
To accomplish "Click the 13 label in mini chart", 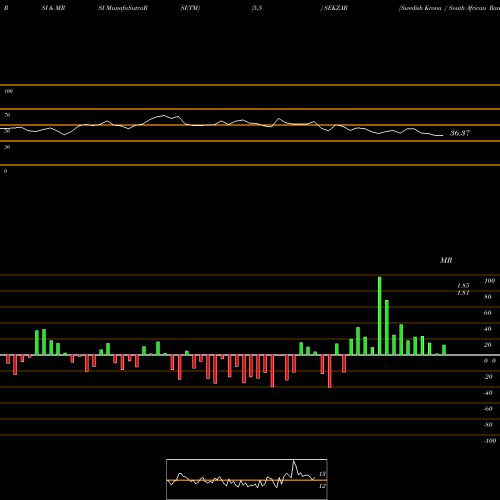I will (322, 474).
